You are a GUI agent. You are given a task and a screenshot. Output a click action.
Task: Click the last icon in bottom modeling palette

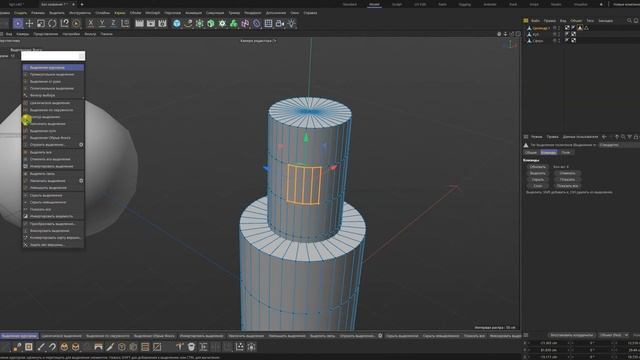251,347
